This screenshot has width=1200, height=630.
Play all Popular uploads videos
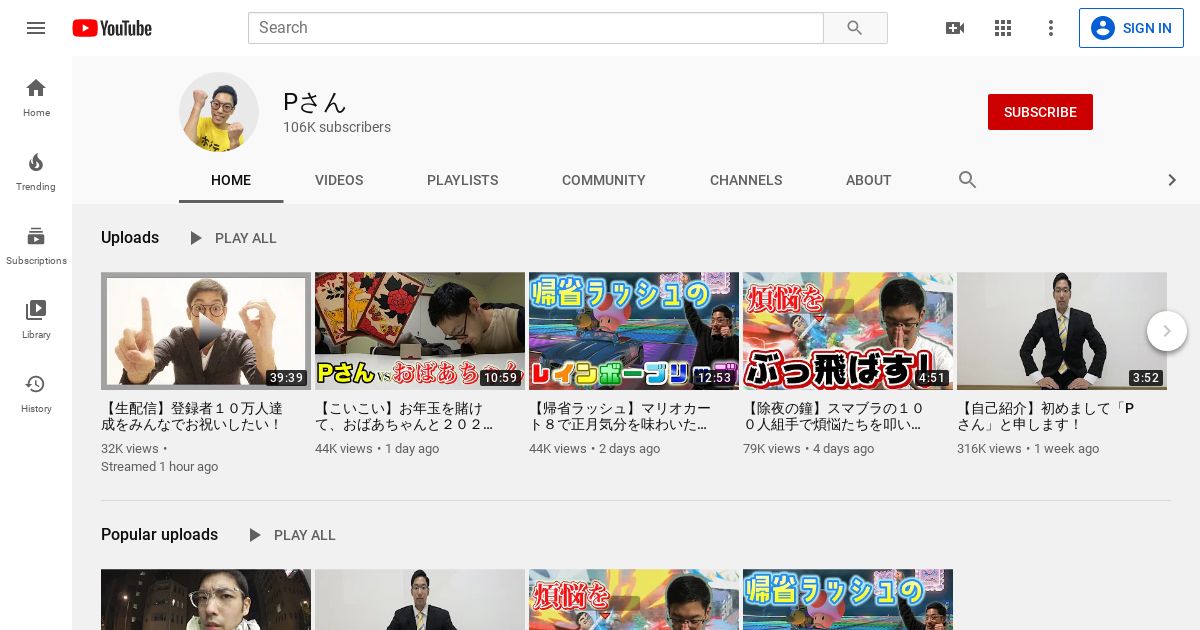[x=291, y=535]
